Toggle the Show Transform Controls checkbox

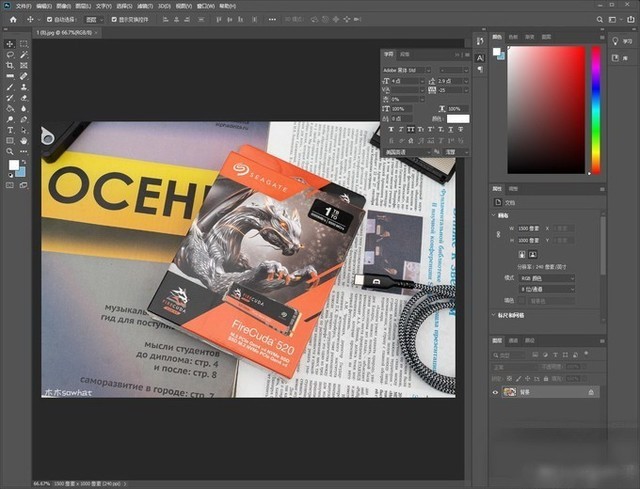[114, 19]
